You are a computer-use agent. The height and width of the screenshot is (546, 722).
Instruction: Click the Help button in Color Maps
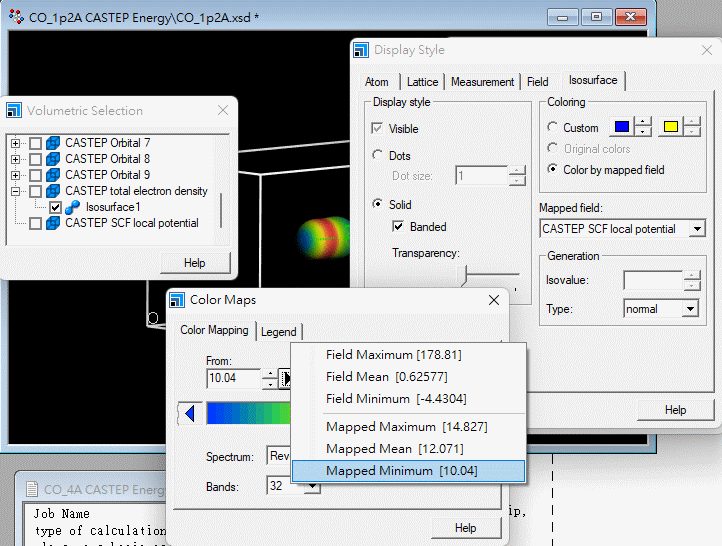465,528
